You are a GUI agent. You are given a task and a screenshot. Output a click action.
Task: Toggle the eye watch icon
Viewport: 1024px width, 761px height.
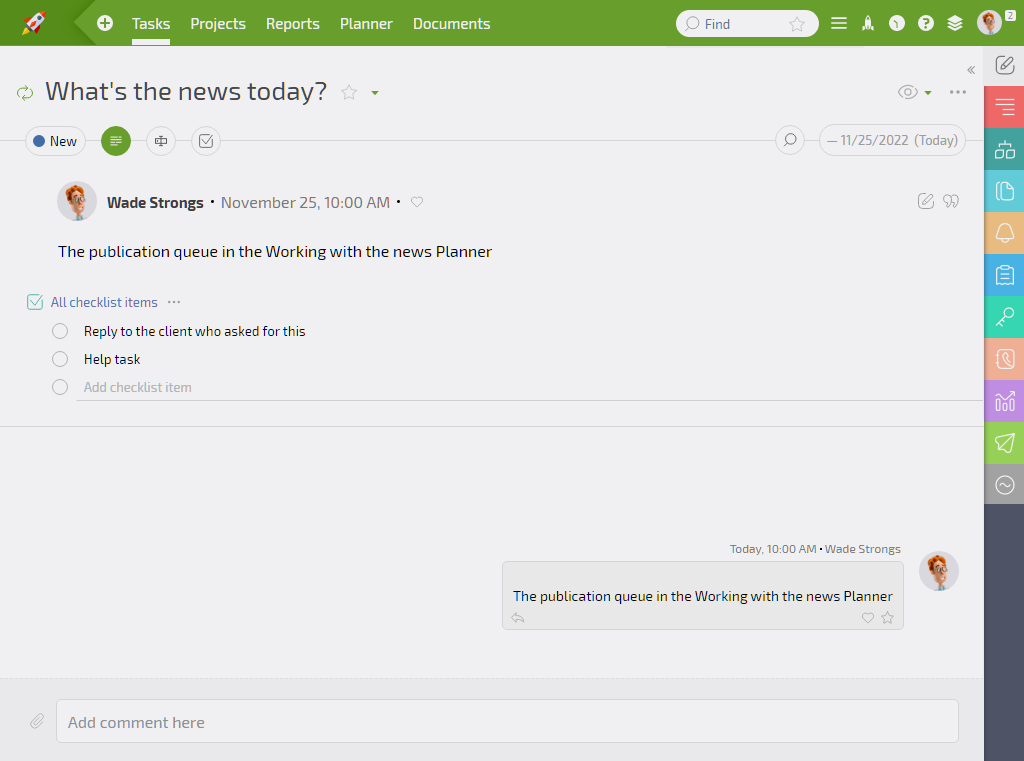point(908,92)
